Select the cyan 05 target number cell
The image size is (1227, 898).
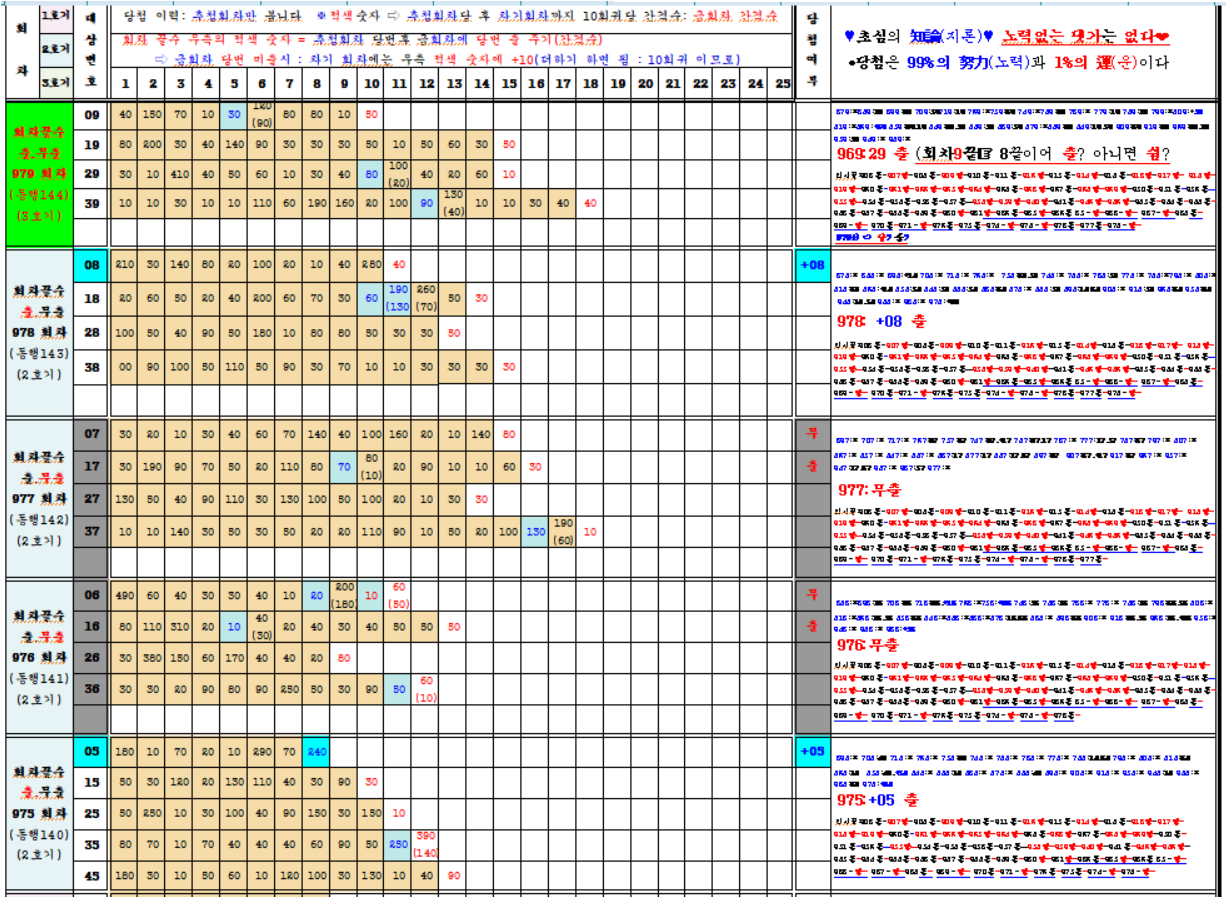click(91, 750)
